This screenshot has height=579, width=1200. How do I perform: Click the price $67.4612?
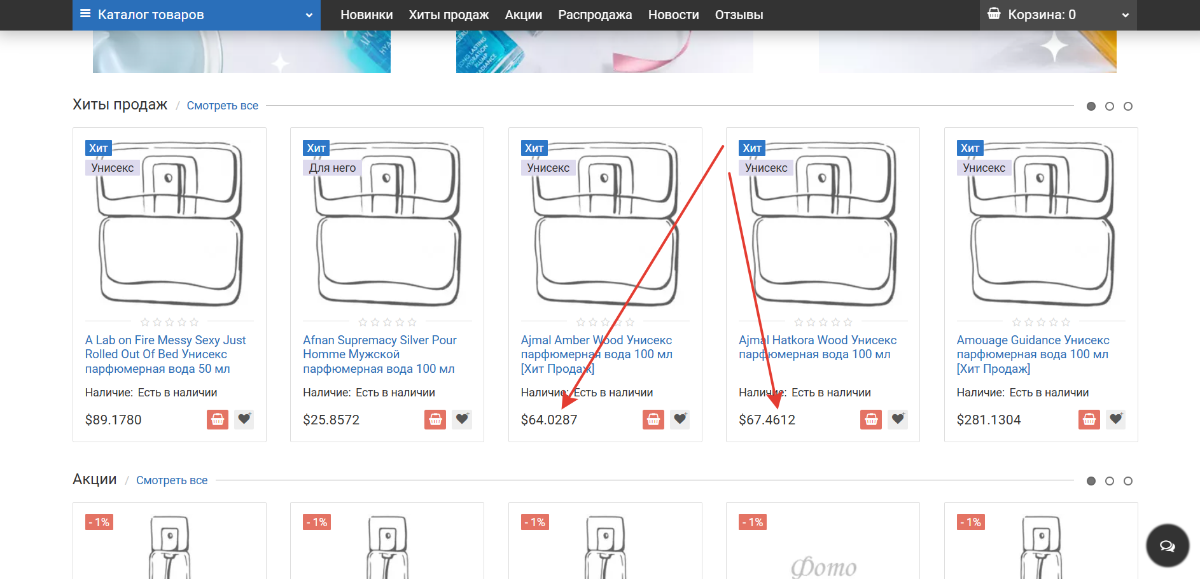coord(767,420)
